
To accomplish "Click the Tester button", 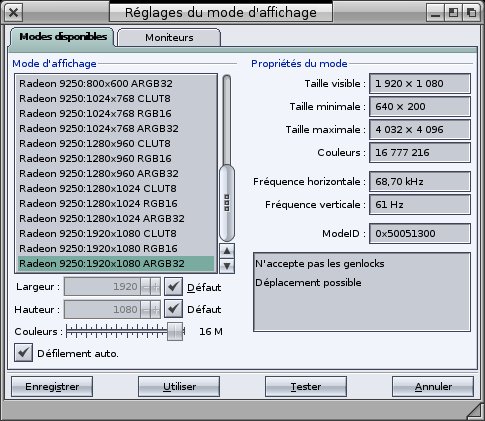I will pos(306,387).
